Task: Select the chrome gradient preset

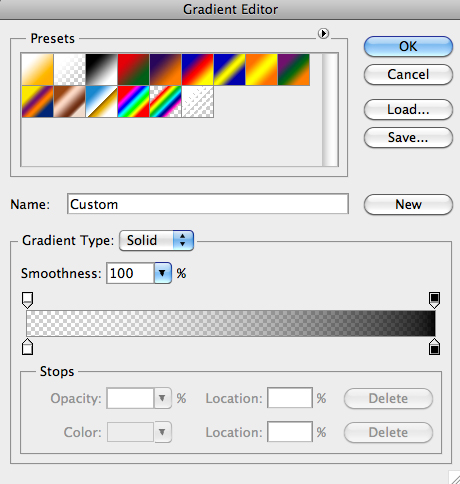Action: (x=101, y=101)
